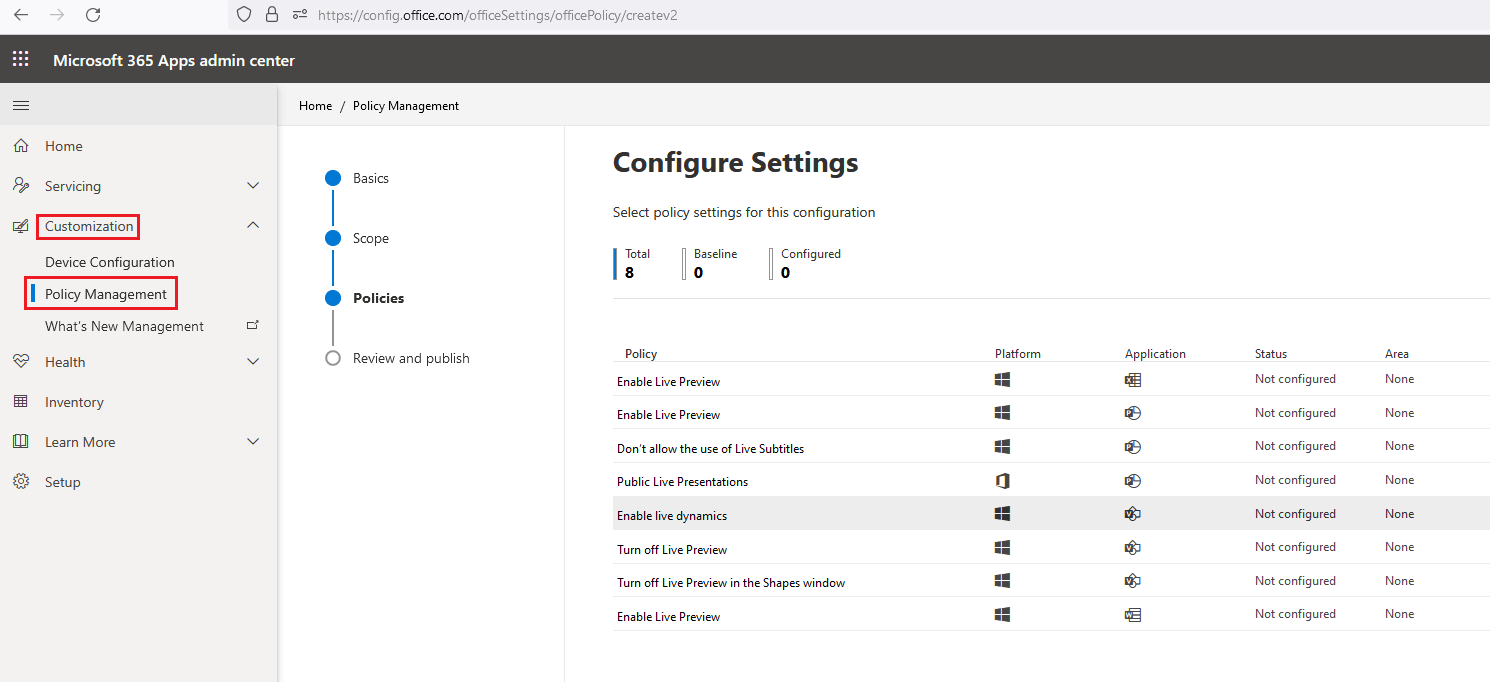The width and height of the screenshot is (1490, 682).
Task: Open the Don't allow the use of Live Subtitles policy
Action: [x=710, y=448]
